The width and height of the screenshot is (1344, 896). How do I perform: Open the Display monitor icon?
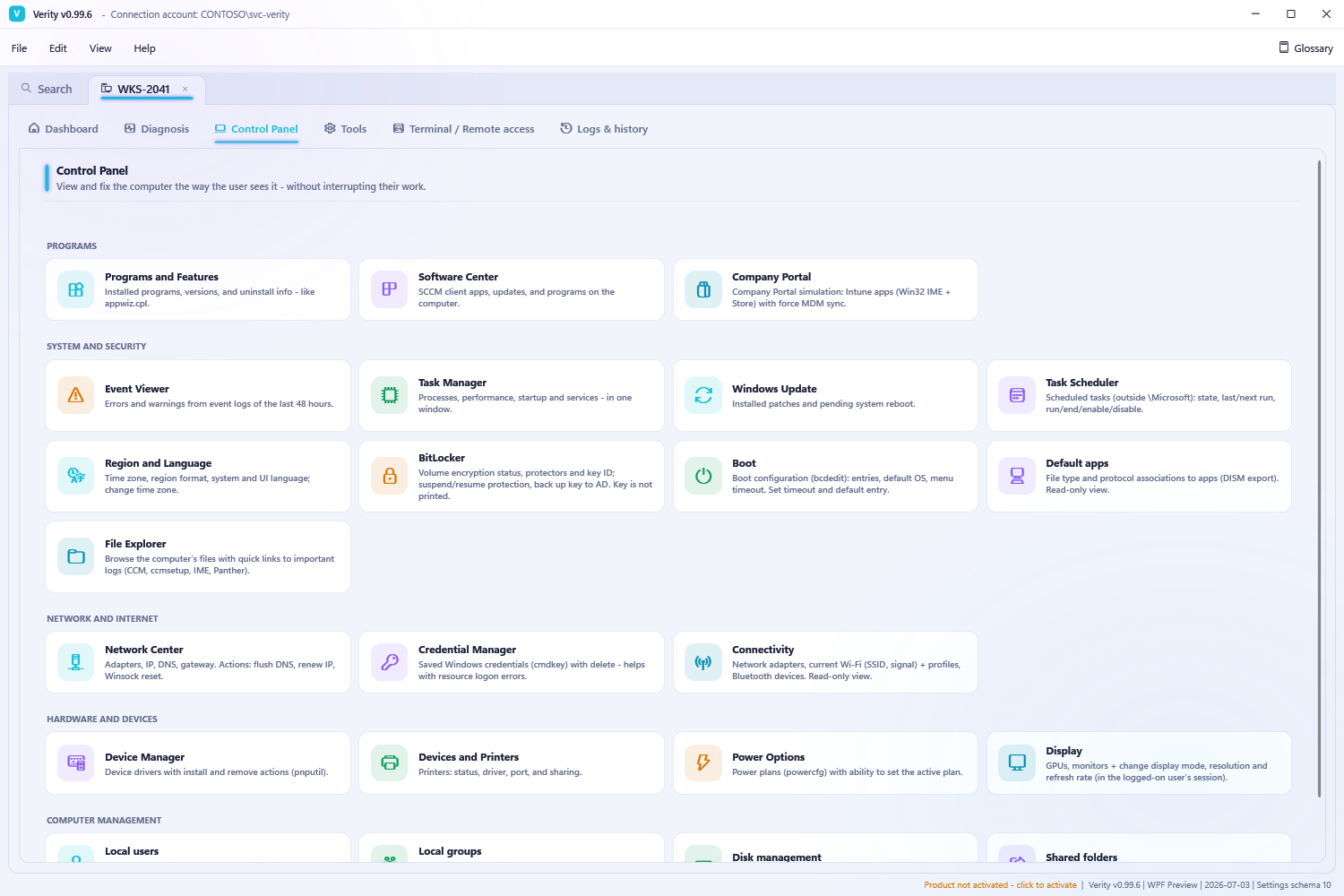click(1017, 762)
